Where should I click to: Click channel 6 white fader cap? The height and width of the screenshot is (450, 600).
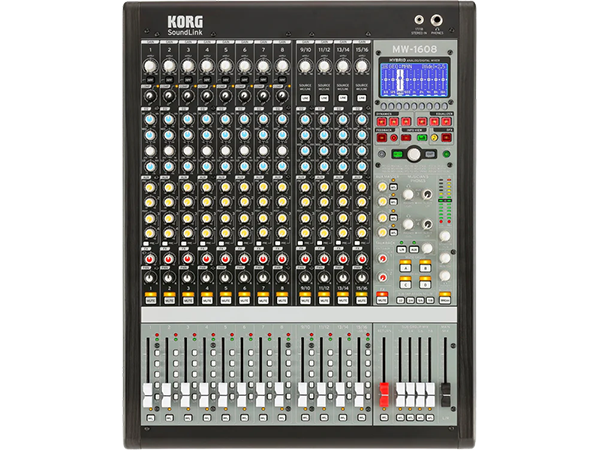[242, 395]
